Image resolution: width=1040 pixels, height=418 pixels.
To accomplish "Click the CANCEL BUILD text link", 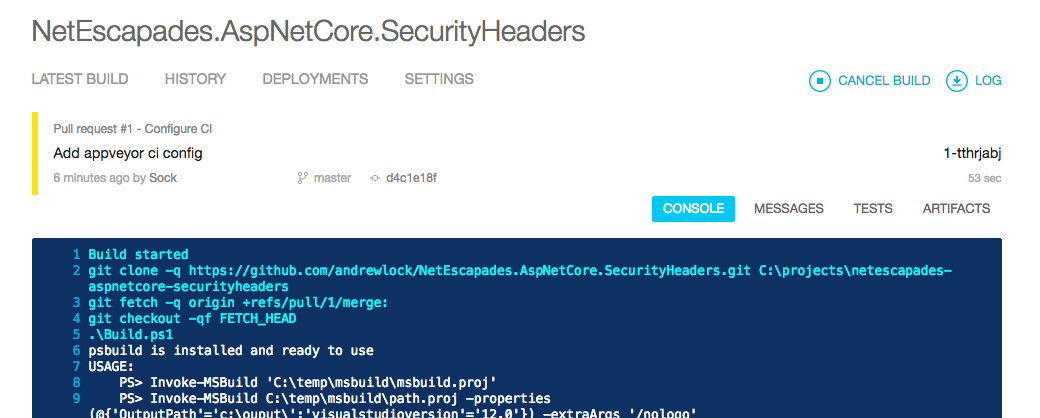I will pyautogui.click(x=884, y=81).
